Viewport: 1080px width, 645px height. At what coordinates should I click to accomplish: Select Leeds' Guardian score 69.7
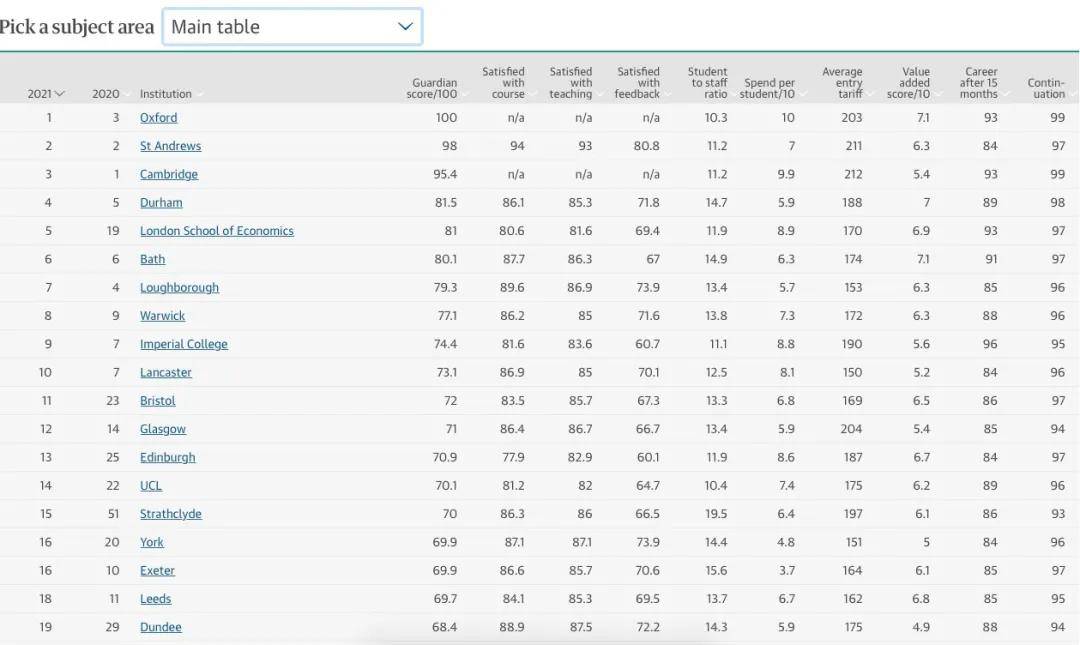pyautogui.click(x=445, y=598)
